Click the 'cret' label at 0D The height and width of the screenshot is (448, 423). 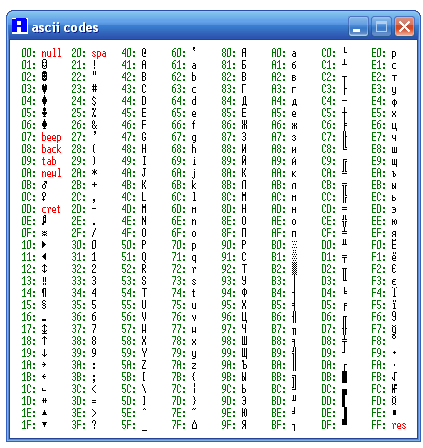tap(51, 209)
